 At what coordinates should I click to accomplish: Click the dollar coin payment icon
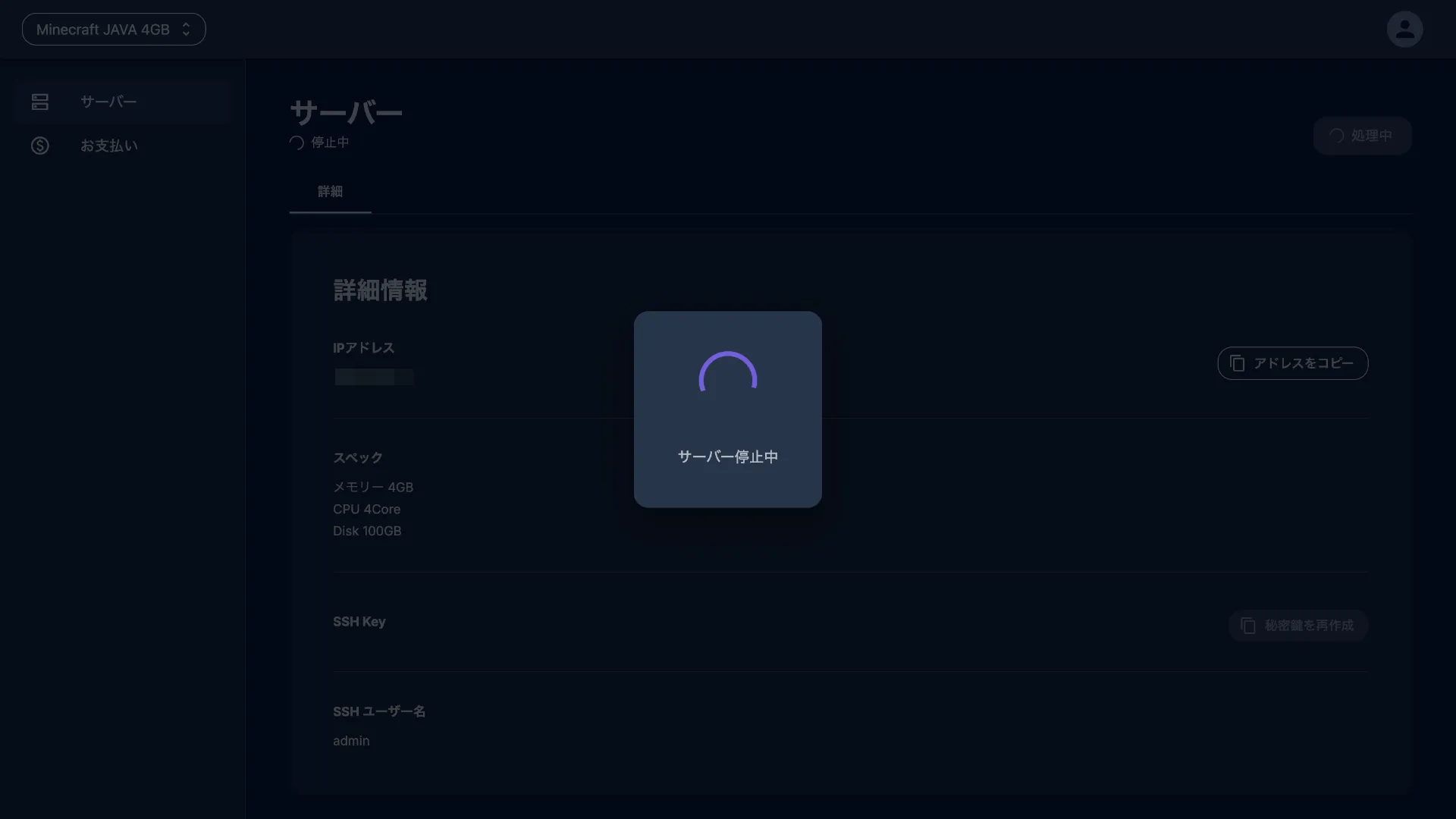pyautogui.click(x=40, y=146)
